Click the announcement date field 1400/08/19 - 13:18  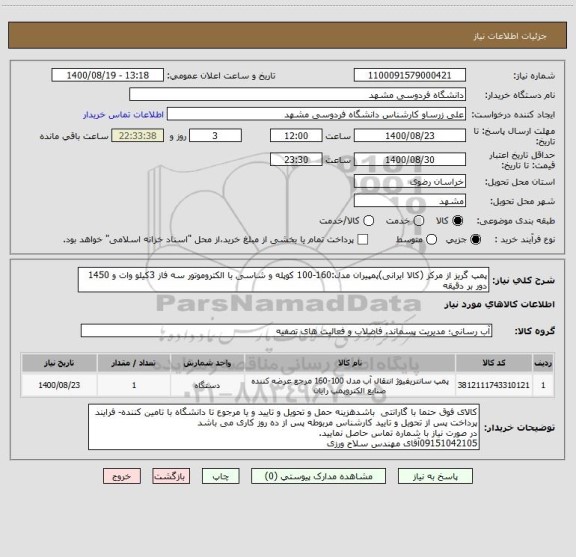pyautogui.click(x=108, y=75)
